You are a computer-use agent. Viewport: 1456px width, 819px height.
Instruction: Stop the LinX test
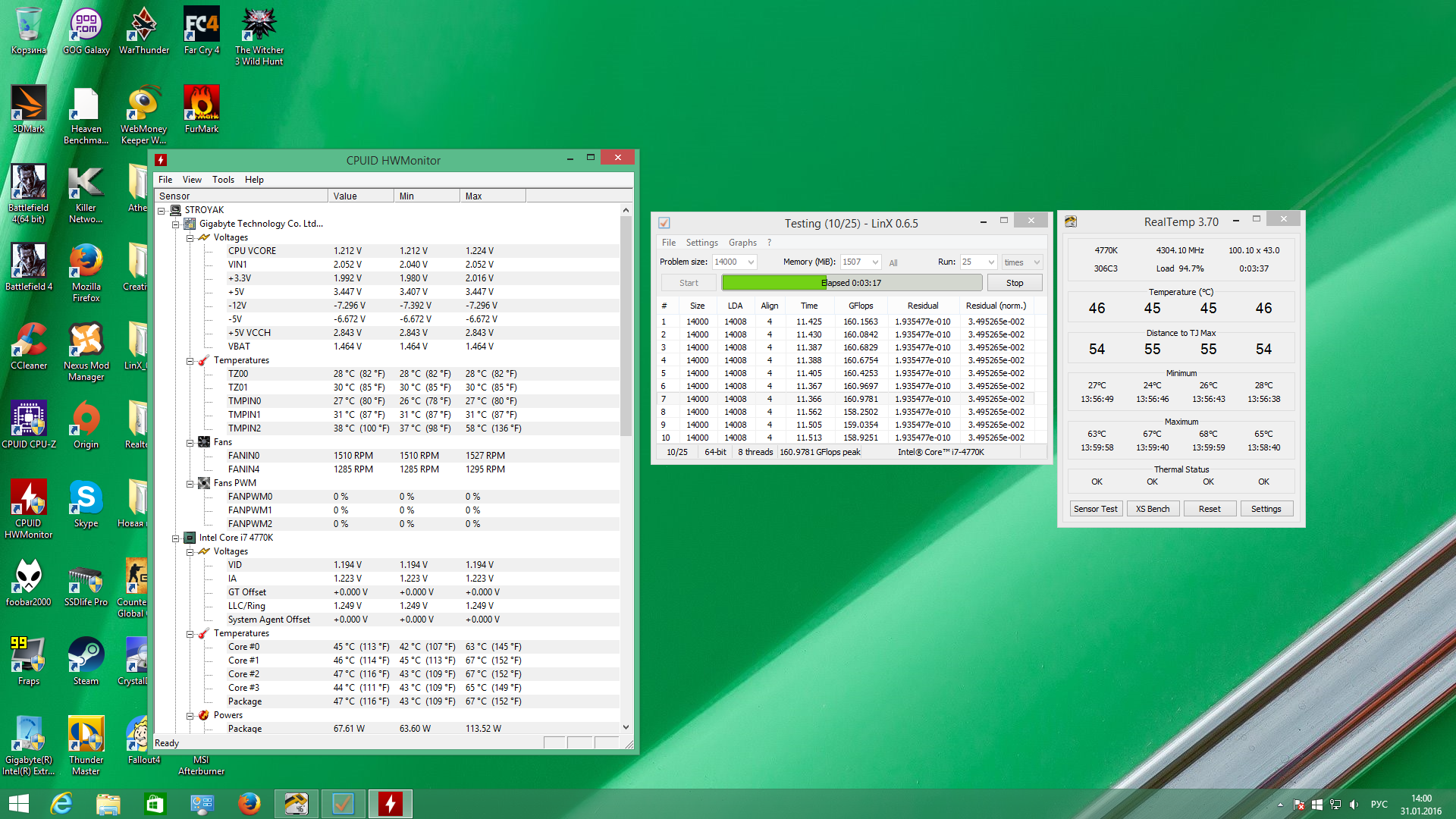click(1014, 283)
